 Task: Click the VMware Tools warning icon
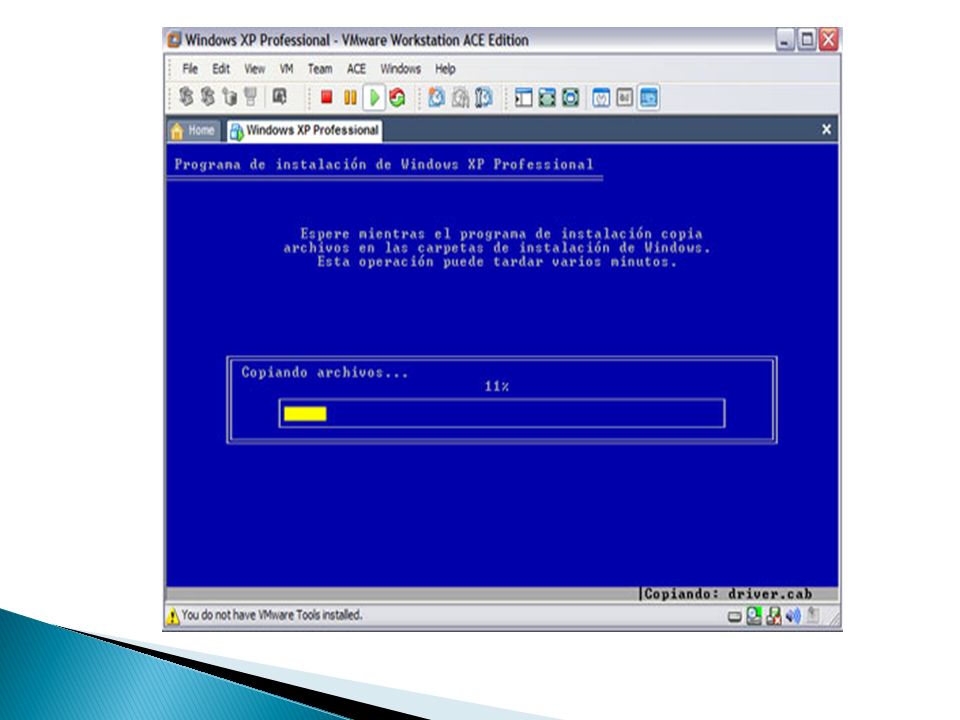coord(173,615)
